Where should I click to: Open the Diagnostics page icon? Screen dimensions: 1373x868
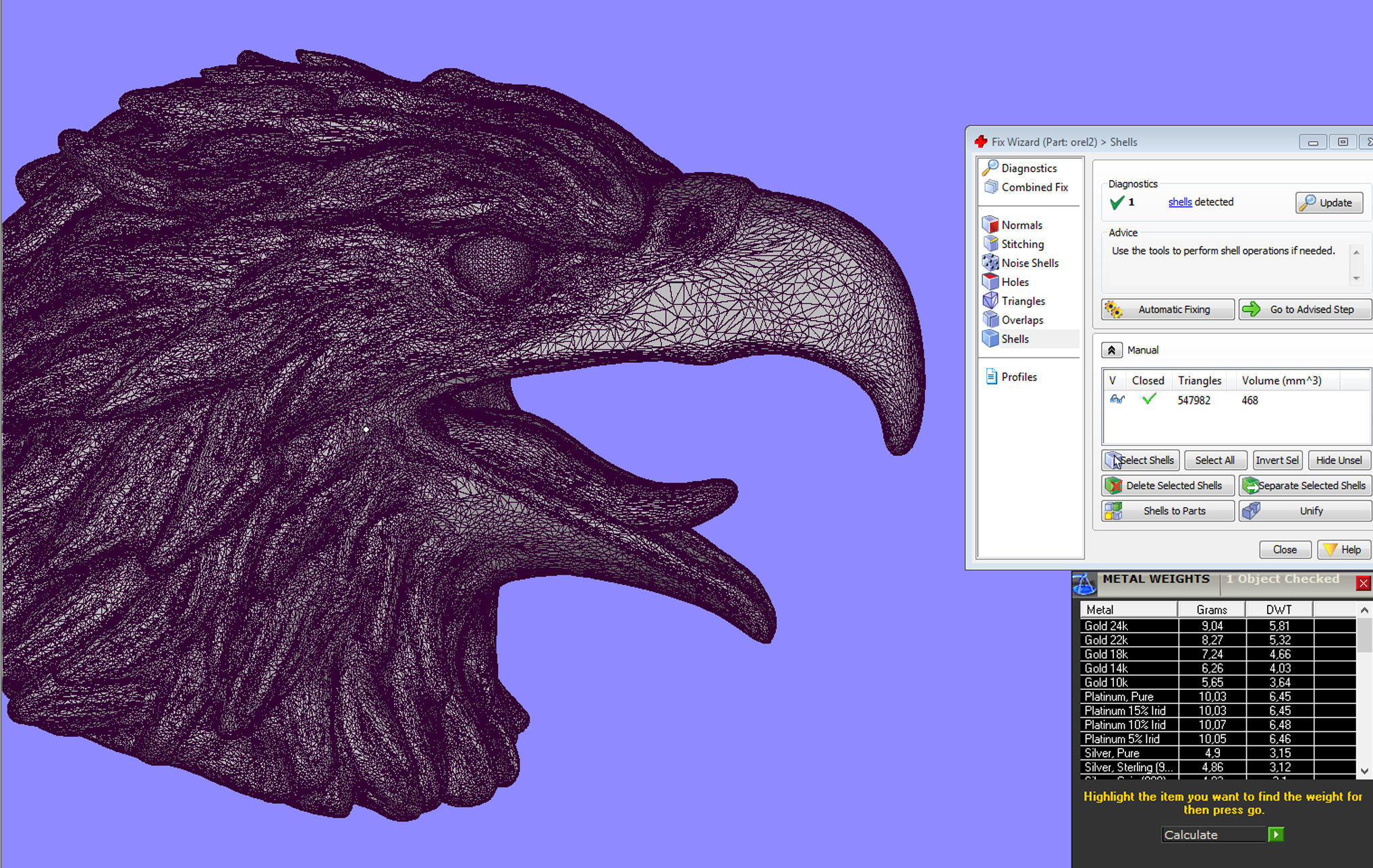[990, 168]
